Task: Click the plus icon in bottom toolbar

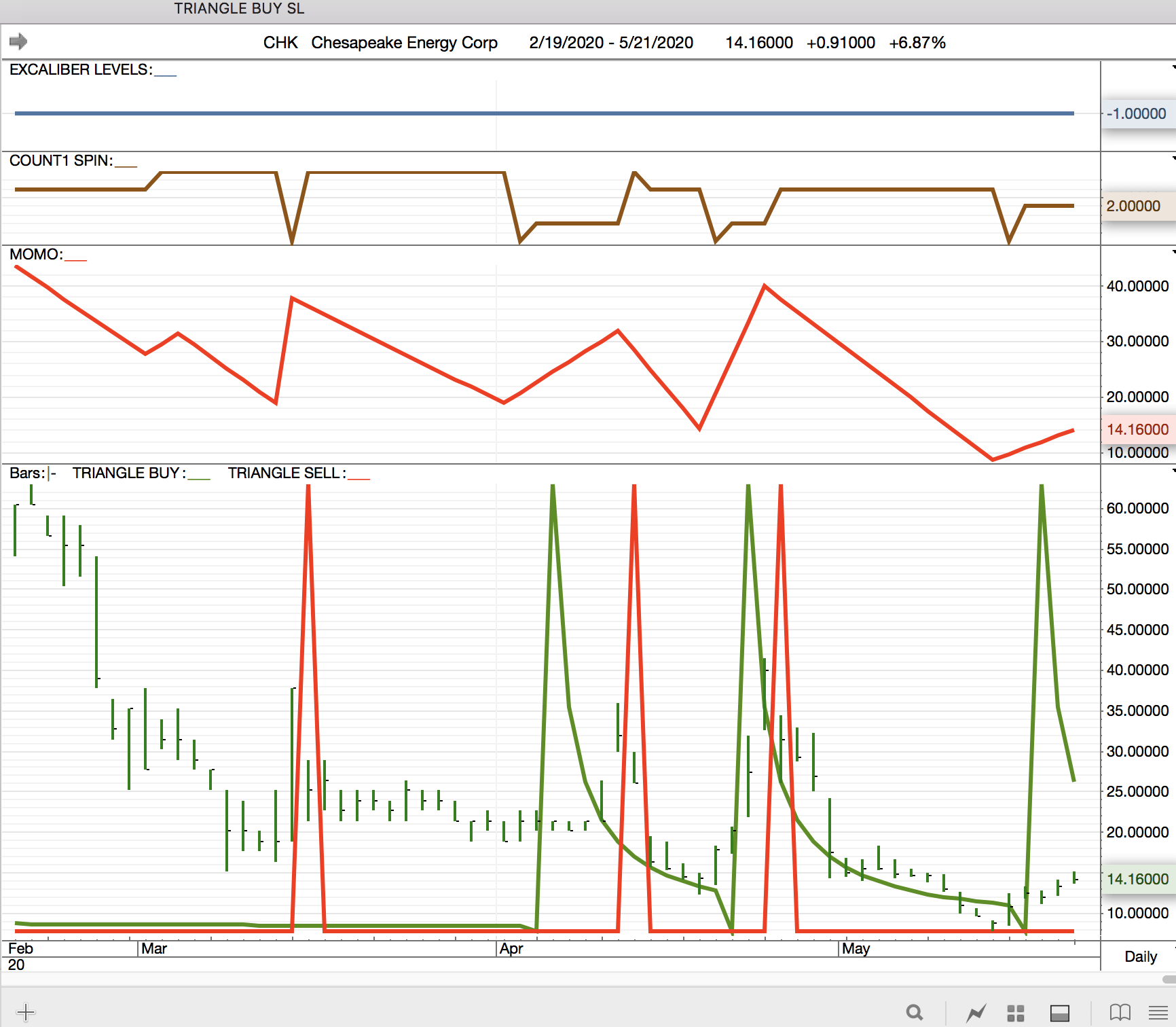Action: pos(26,1012)
